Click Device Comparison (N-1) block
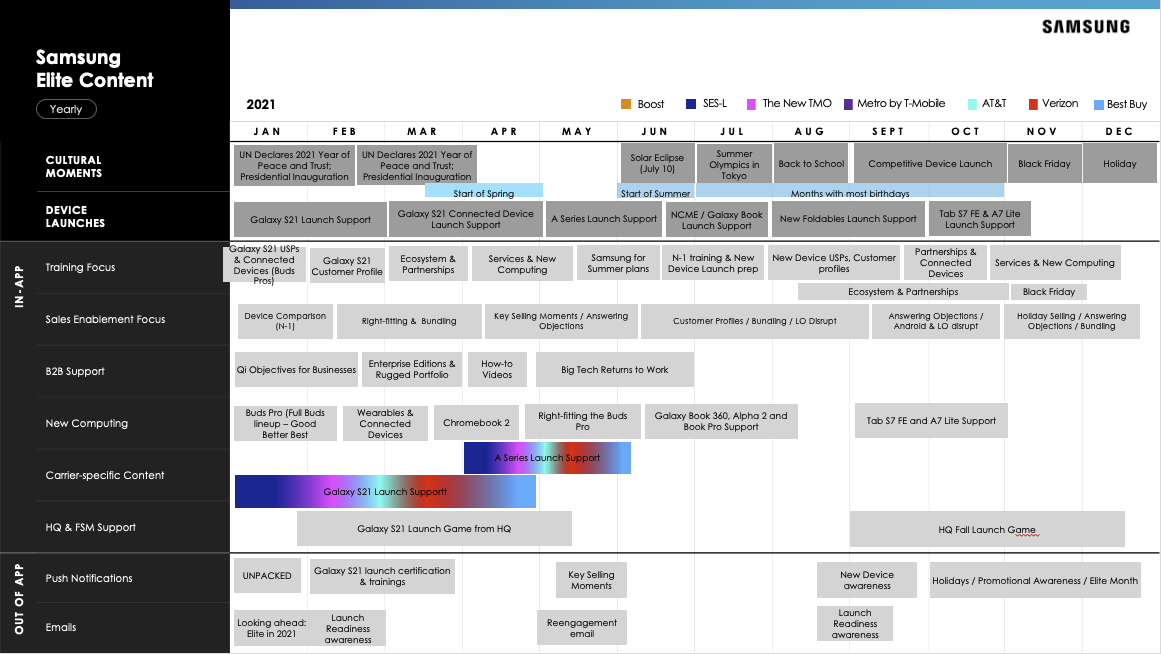 285,321
